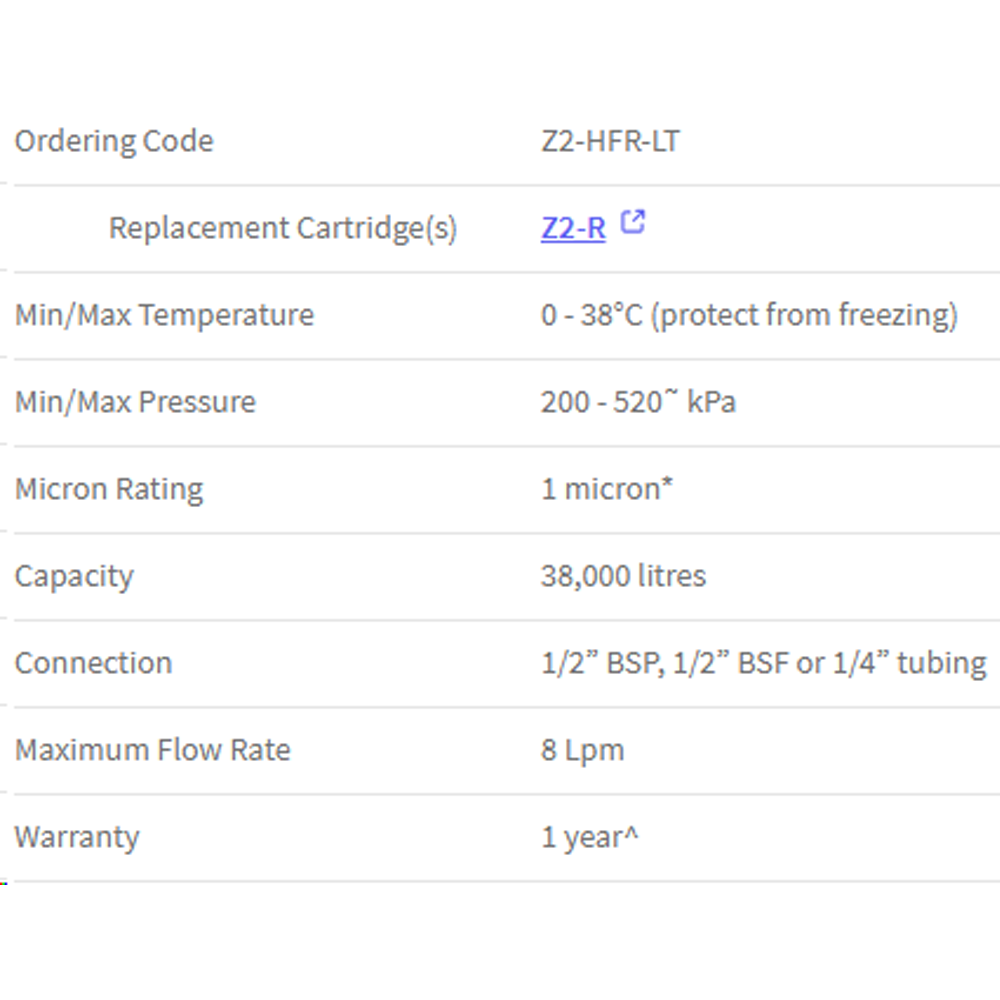The image size is (1000, 1000).
Task: Click the Min/Max Temperature label
Action: point(165,315)
